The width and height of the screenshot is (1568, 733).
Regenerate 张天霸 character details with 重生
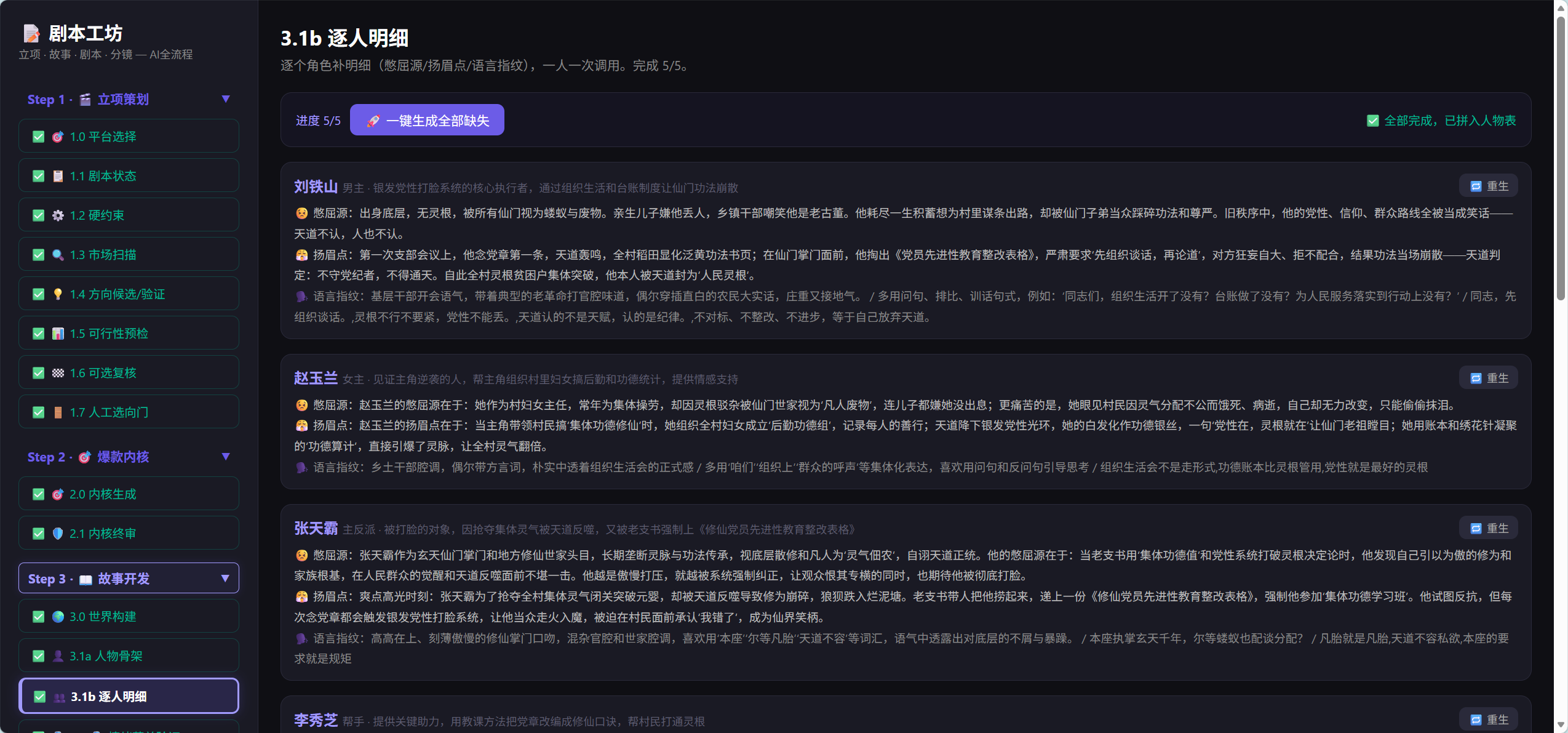click(x=1489, y=528)
